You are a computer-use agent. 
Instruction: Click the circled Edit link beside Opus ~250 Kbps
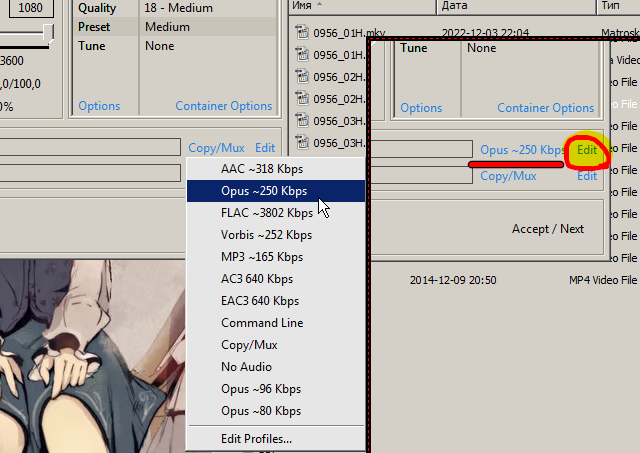[587, 150]
